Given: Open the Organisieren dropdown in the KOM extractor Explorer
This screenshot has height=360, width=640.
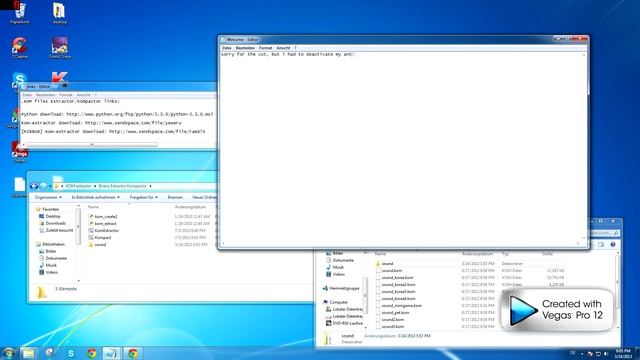Looking at the screenshot, I should [48, 198].
